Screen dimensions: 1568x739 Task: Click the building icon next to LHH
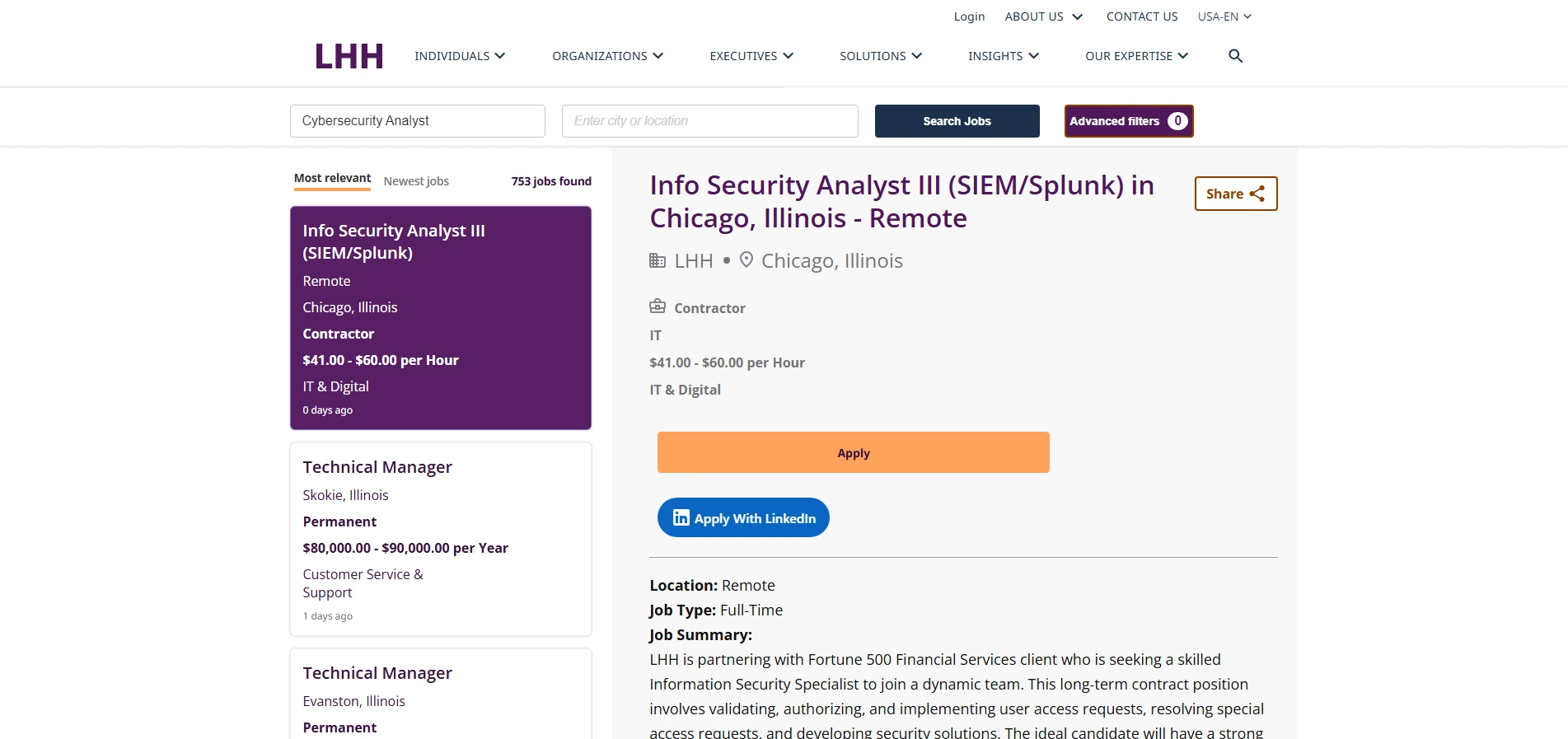pos(658,260)
